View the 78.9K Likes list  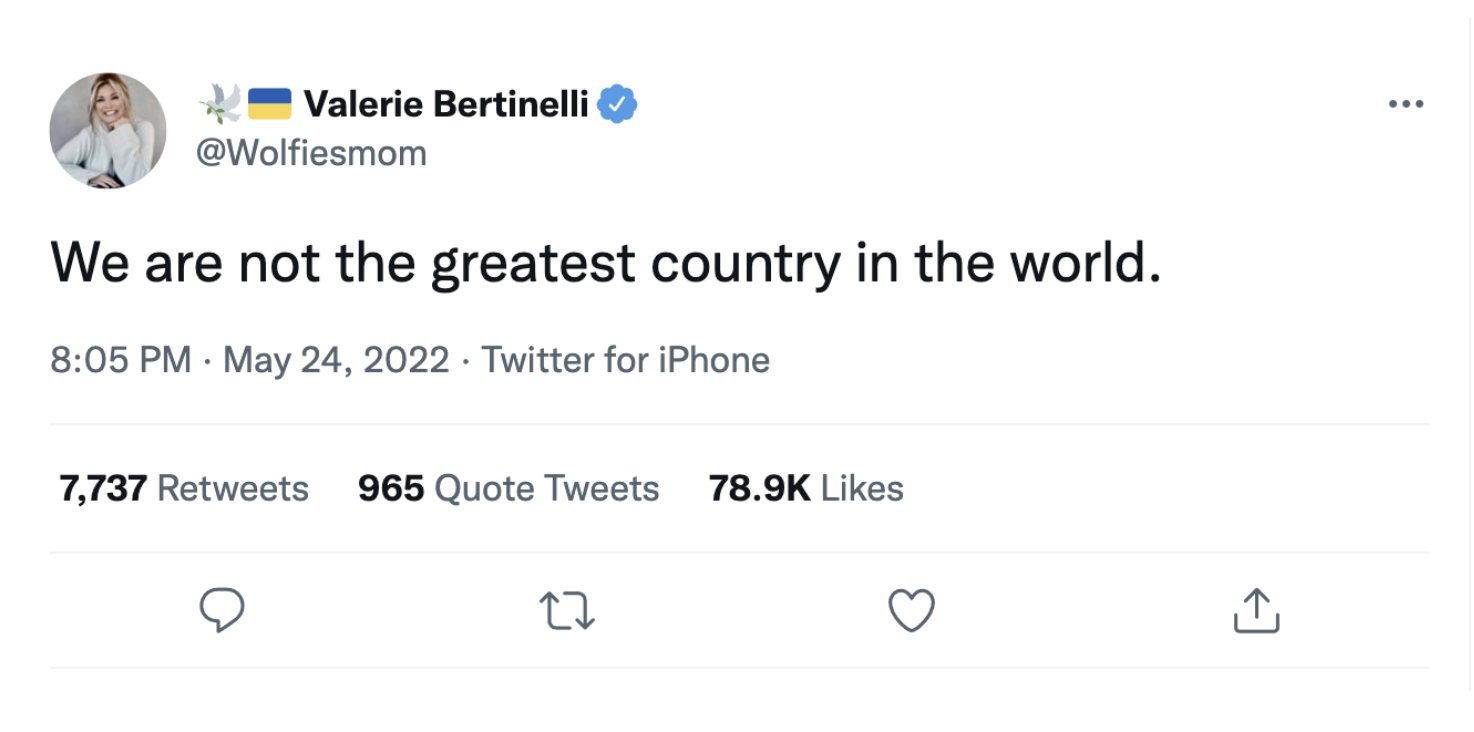(x=806, y=488)
